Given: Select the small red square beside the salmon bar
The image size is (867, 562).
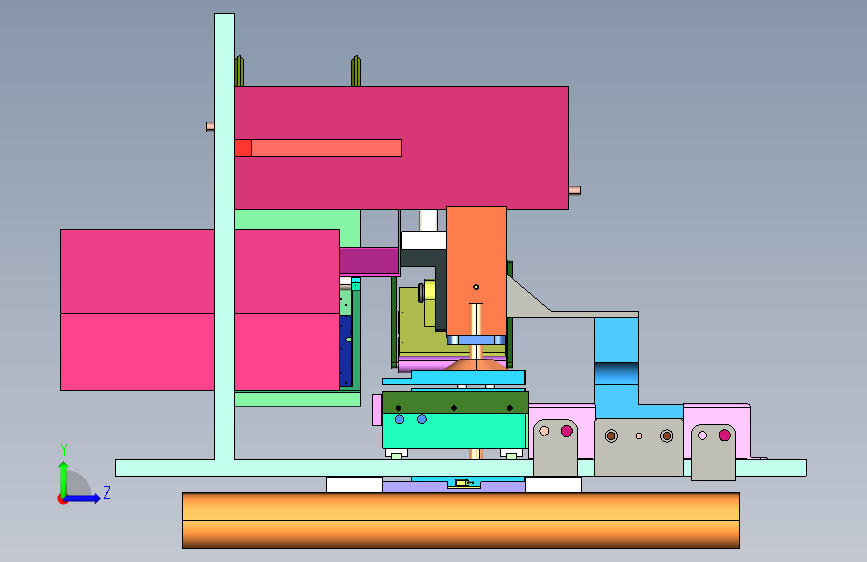Looking at the screenshot, I should pos(243,148).
